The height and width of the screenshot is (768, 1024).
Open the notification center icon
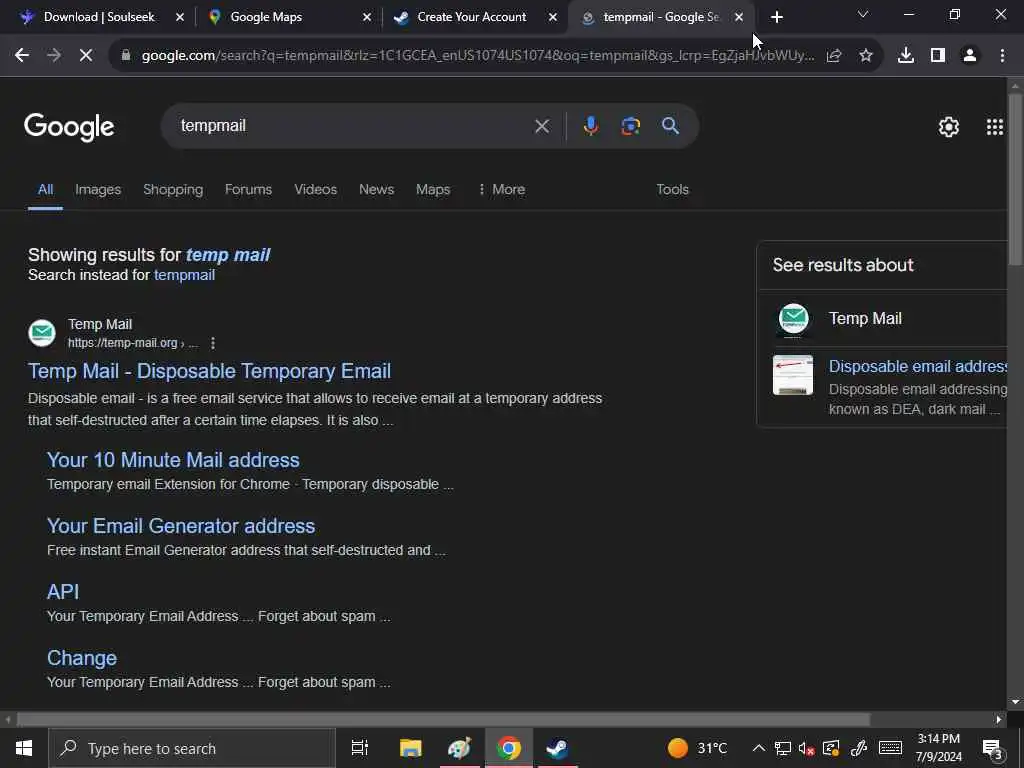[x=992, y=748]
